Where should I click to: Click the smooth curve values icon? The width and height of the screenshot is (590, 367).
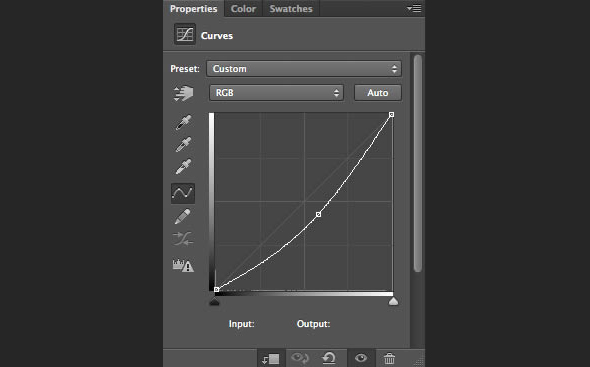point(183,239)
